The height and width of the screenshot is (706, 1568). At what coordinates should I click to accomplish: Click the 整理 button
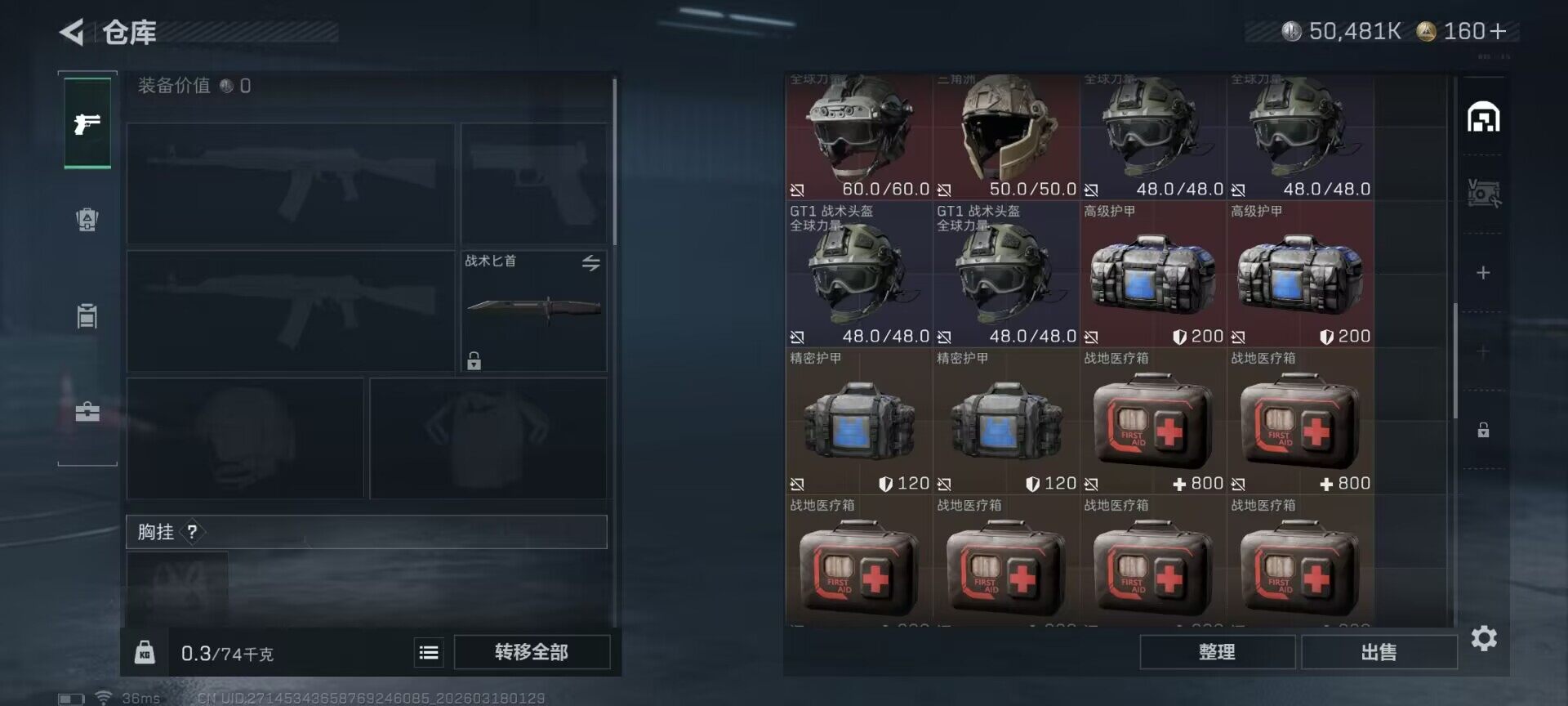1217,652
